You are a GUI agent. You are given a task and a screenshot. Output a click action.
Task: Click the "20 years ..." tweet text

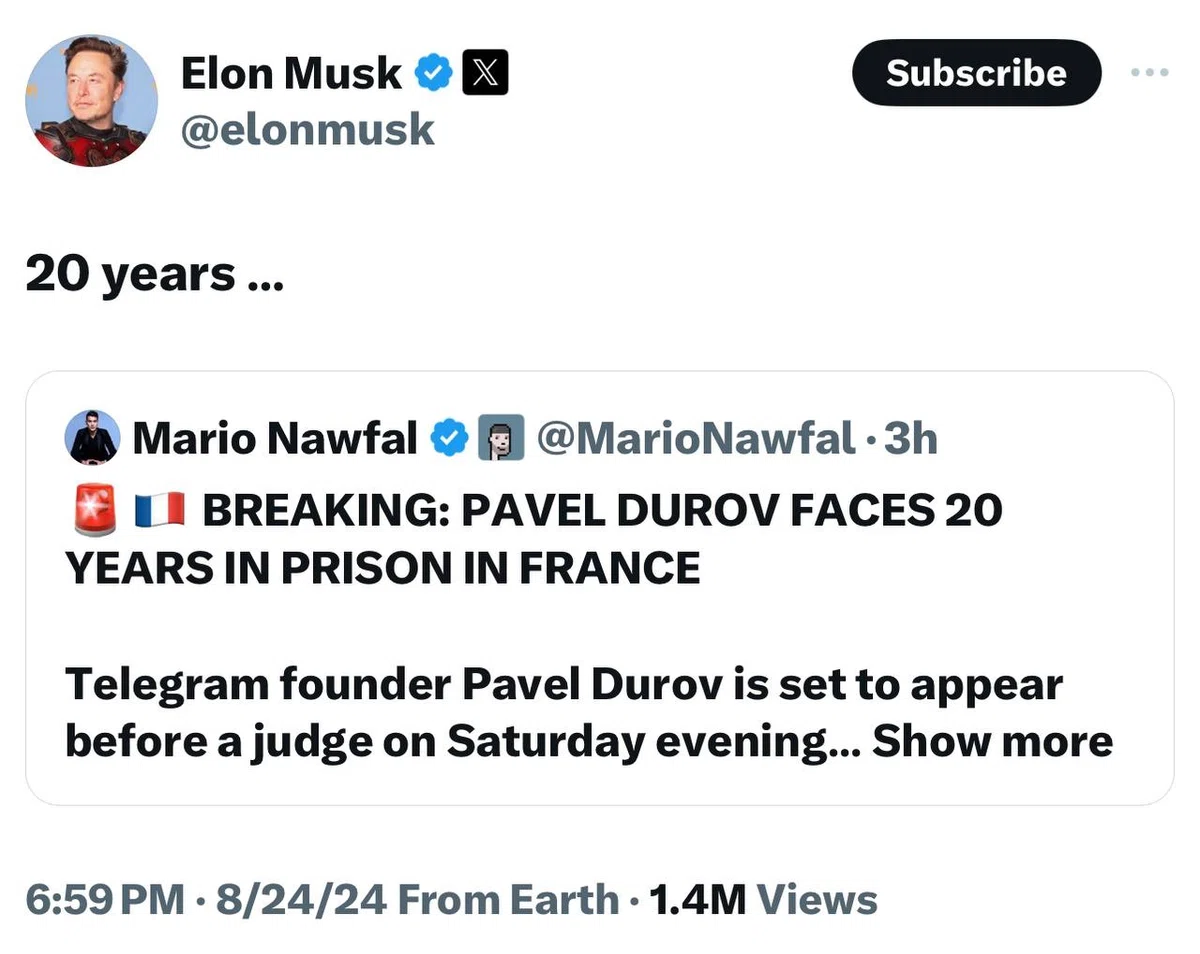pos(154,273)
